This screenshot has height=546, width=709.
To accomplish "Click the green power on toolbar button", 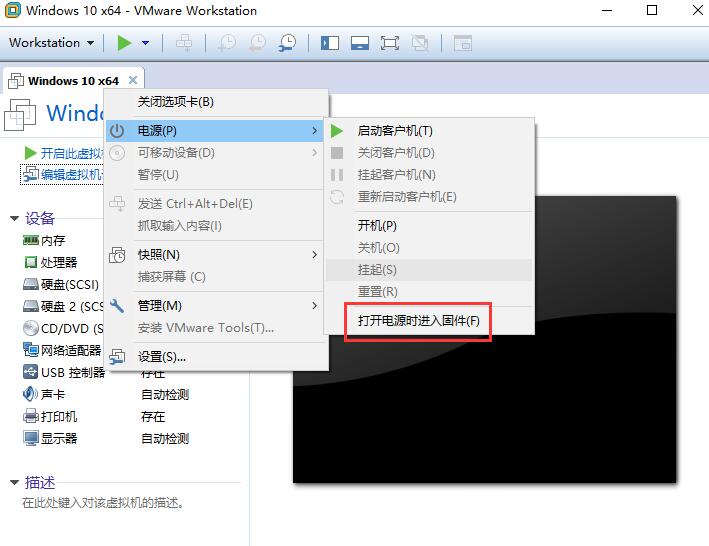I will (x=124, y=43).
